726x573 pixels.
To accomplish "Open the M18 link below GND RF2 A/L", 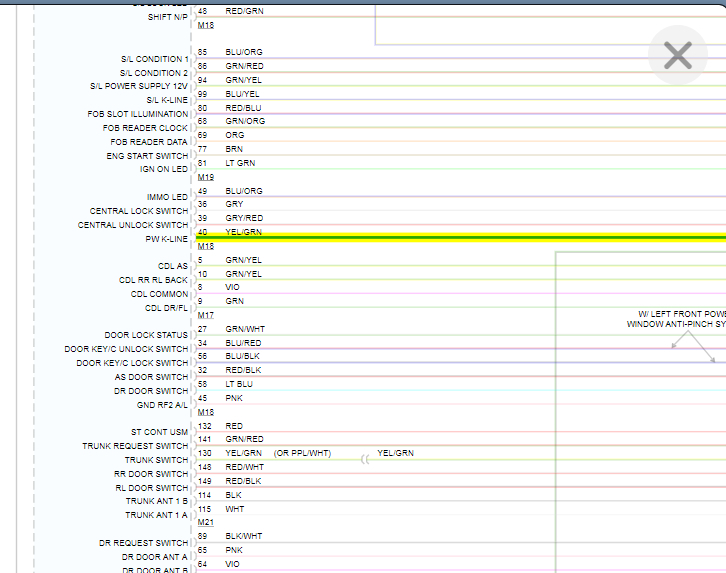I will pyautogui.click(x=206, y=412).
